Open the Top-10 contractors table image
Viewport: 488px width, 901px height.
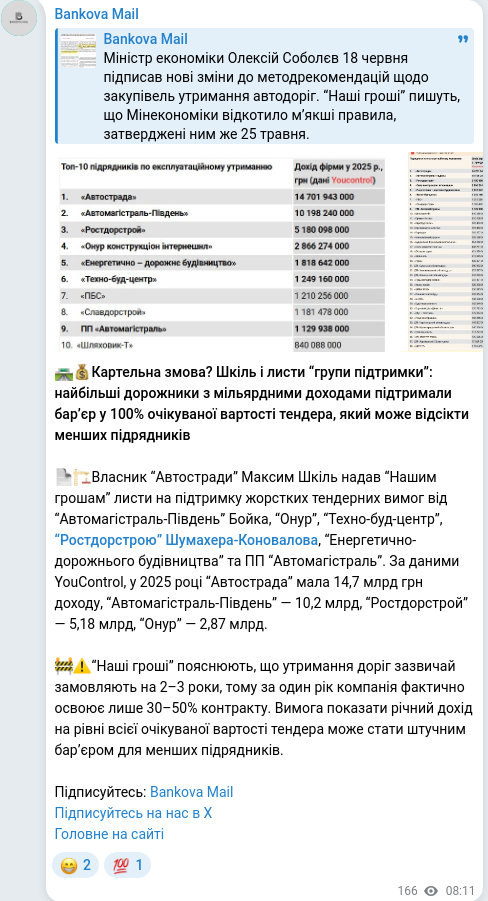click(x=222, y=252)
